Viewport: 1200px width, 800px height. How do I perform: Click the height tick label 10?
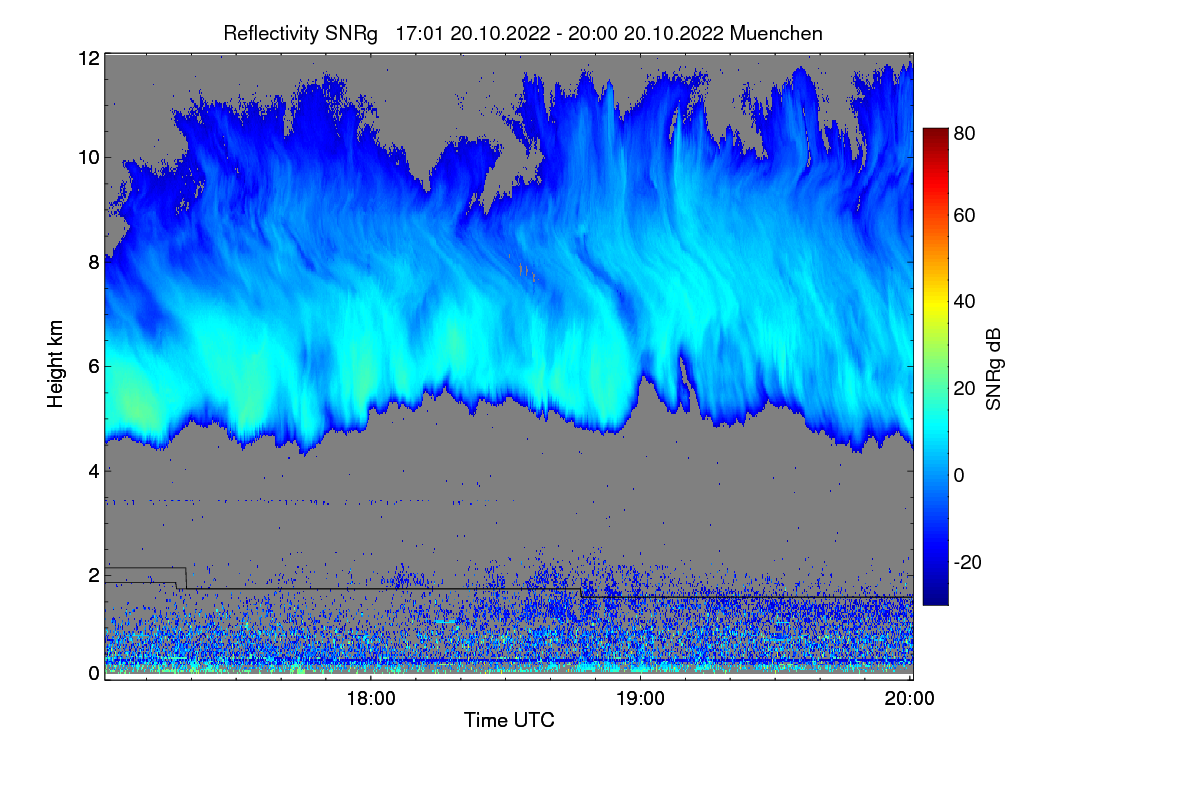[89, 157]
